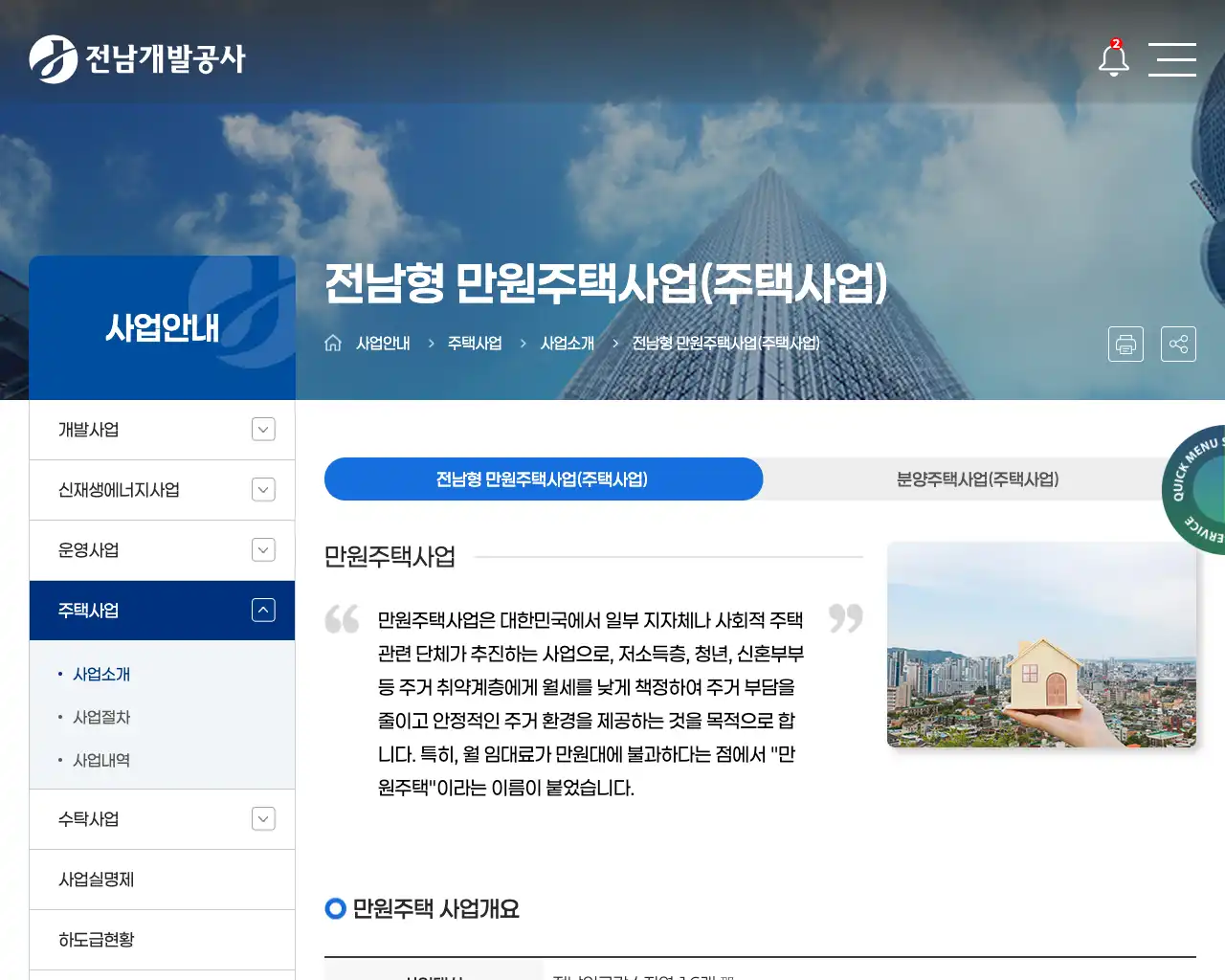The width and height of the screenshot is (1225, 980).
Task: Click the 전남형 만원주택사업(주택사업) breadcrumb
Action: pos(725,343)
